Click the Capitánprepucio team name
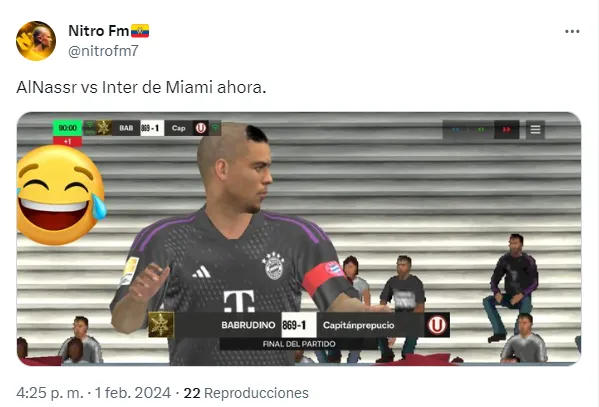The image size is (599, 407). coord(359,325)
